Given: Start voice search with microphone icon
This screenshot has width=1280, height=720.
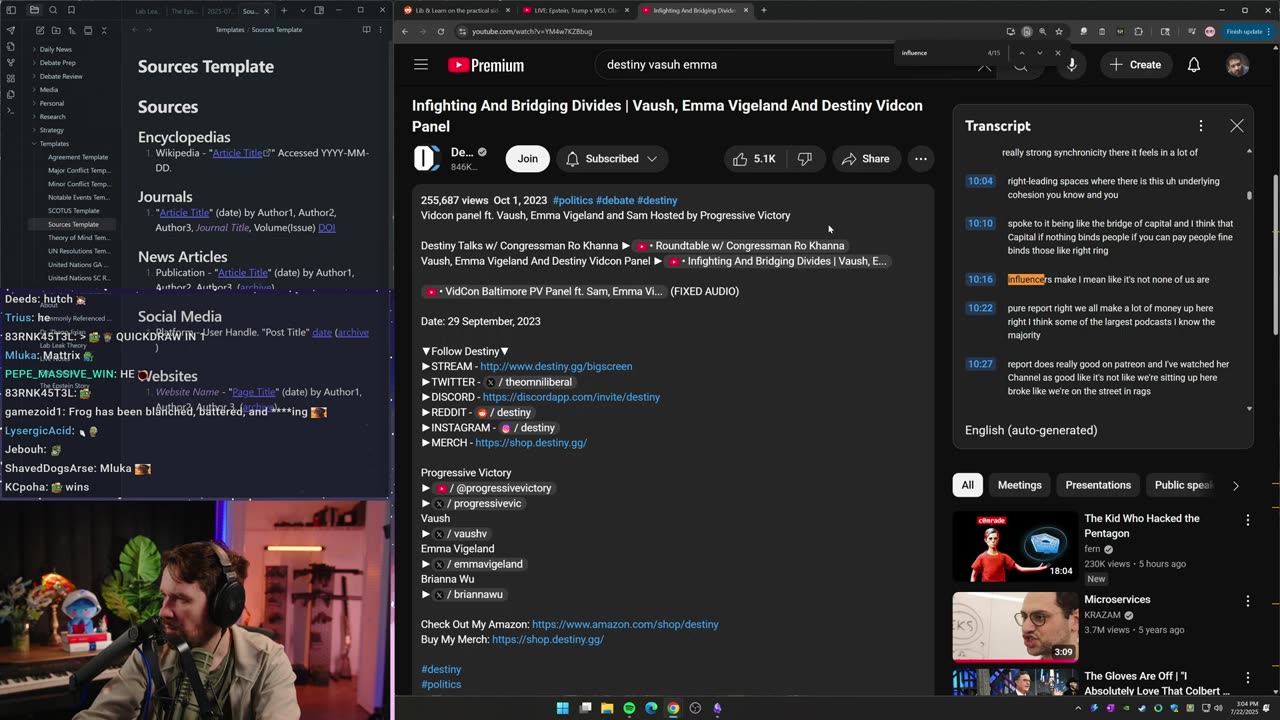Looking at the screenshot, I should click(1071, 65).
